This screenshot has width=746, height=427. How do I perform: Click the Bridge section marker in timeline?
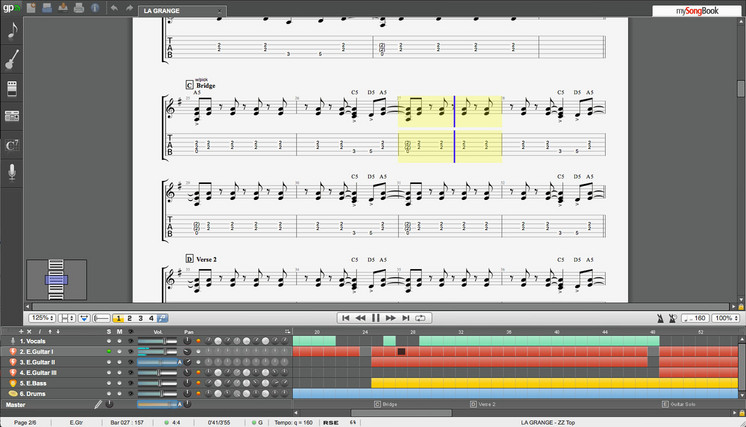(386, 404)
